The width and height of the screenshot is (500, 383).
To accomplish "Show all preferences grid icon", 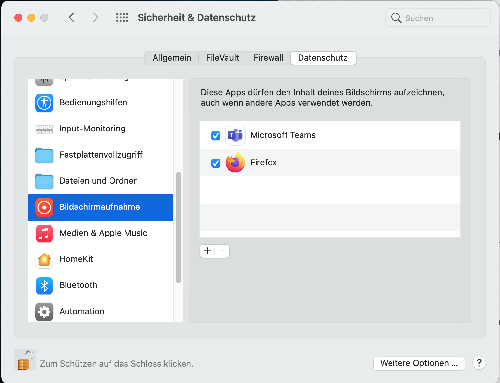I will 122,18.
